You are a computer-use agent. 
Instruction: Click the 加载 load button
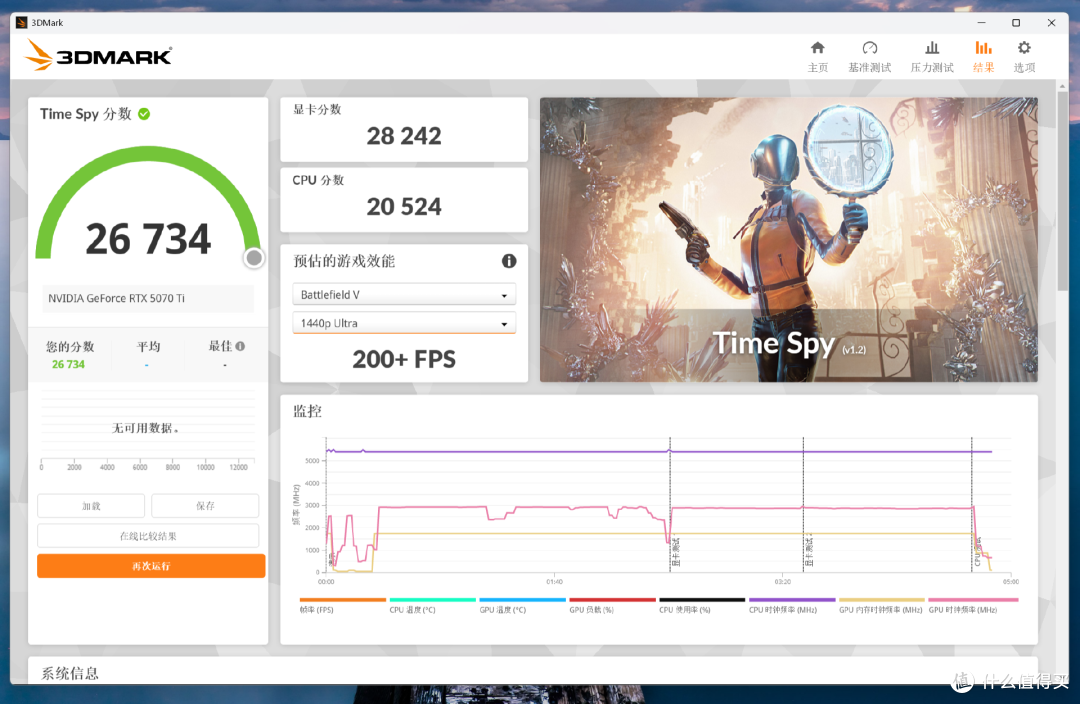pos(91,506)
